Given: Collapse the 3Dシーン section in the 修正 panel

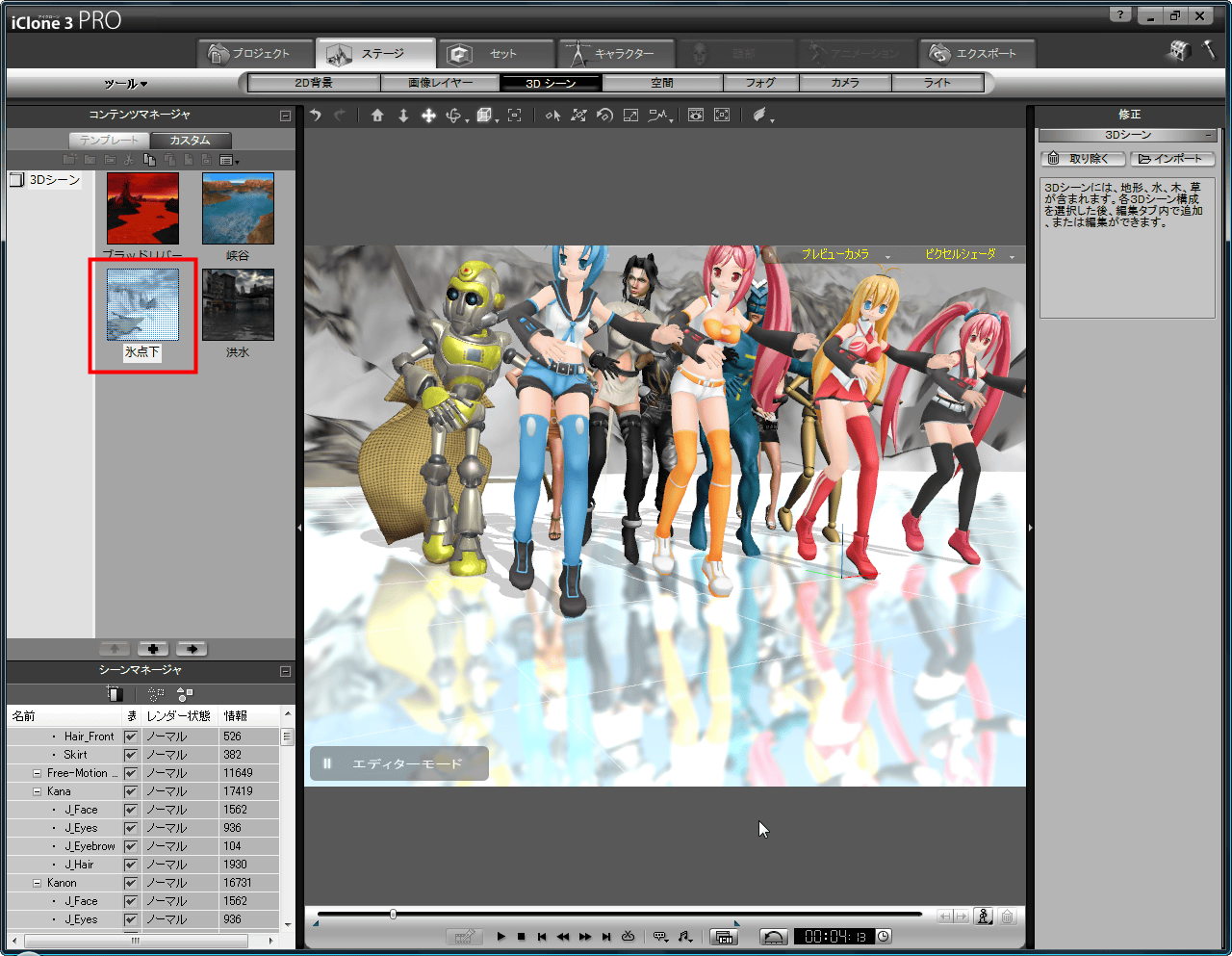Looking at the screenshot, I should point(1210,135).
